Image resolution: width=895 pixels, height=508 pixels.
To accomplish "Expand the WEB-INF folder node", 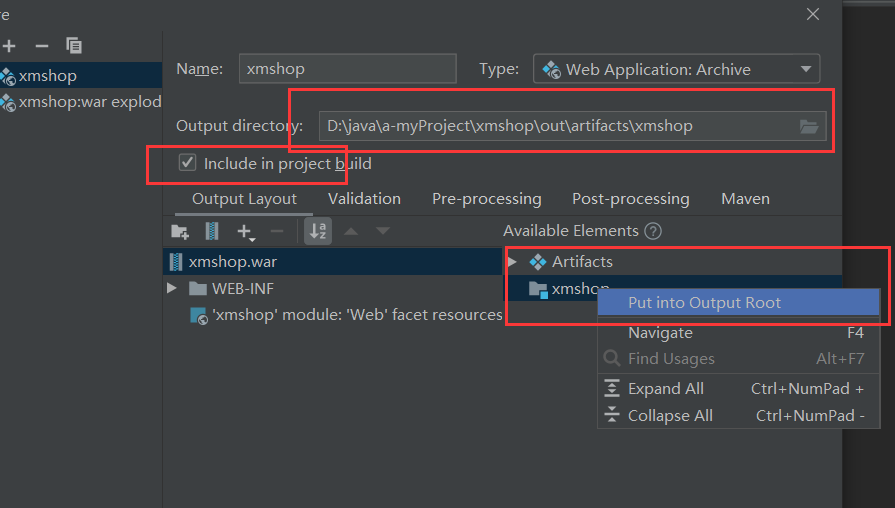I will [x=172, y=288].
